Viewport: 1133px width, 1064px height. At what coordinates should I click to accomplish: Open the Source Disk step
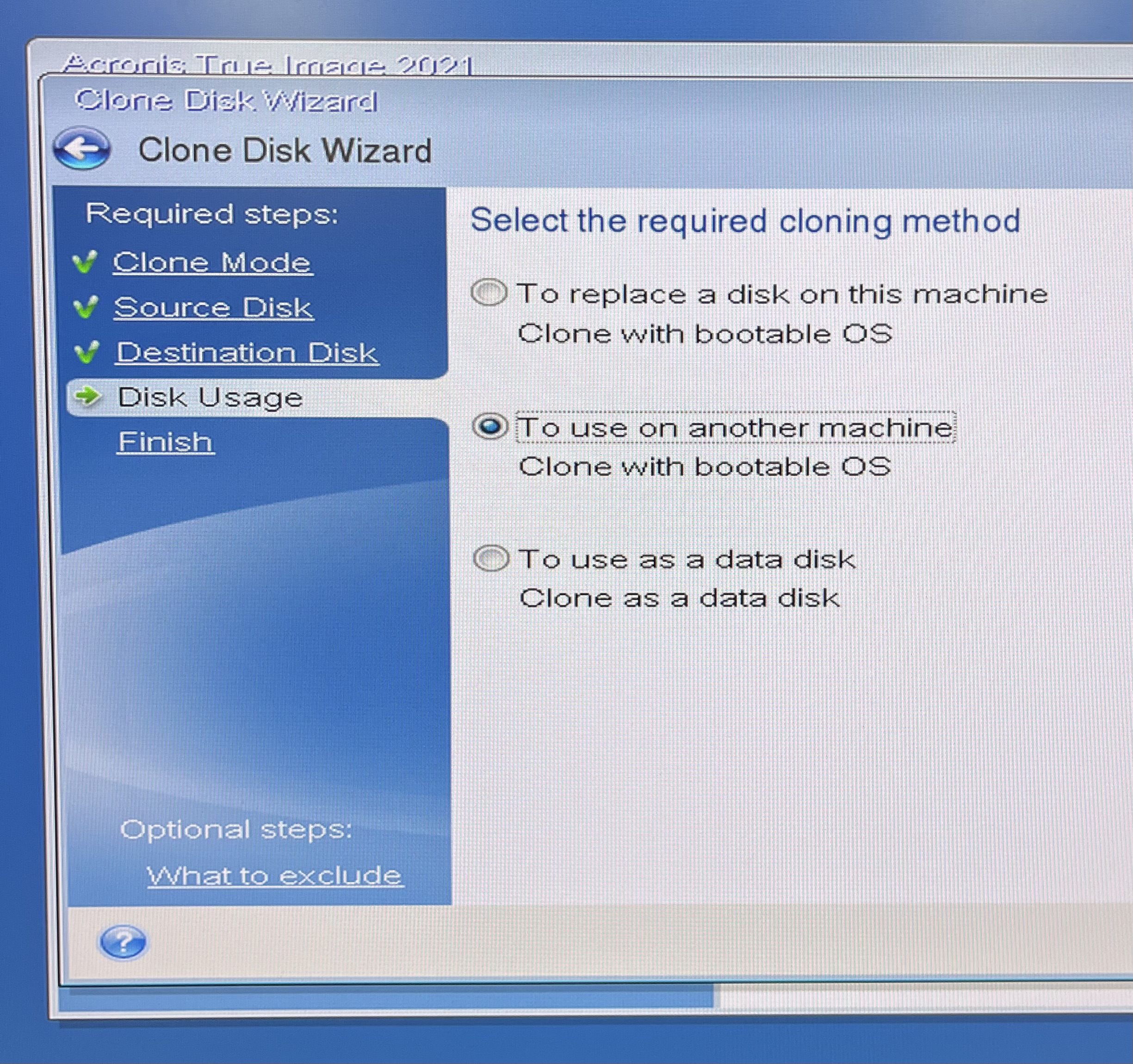[213, 308]
